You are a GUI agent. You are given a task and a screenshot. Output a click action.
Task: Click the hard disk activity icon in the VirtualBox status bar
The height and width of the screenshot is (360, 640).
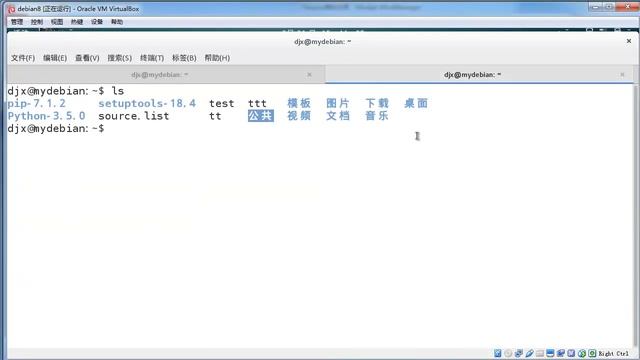coord(498,353)
